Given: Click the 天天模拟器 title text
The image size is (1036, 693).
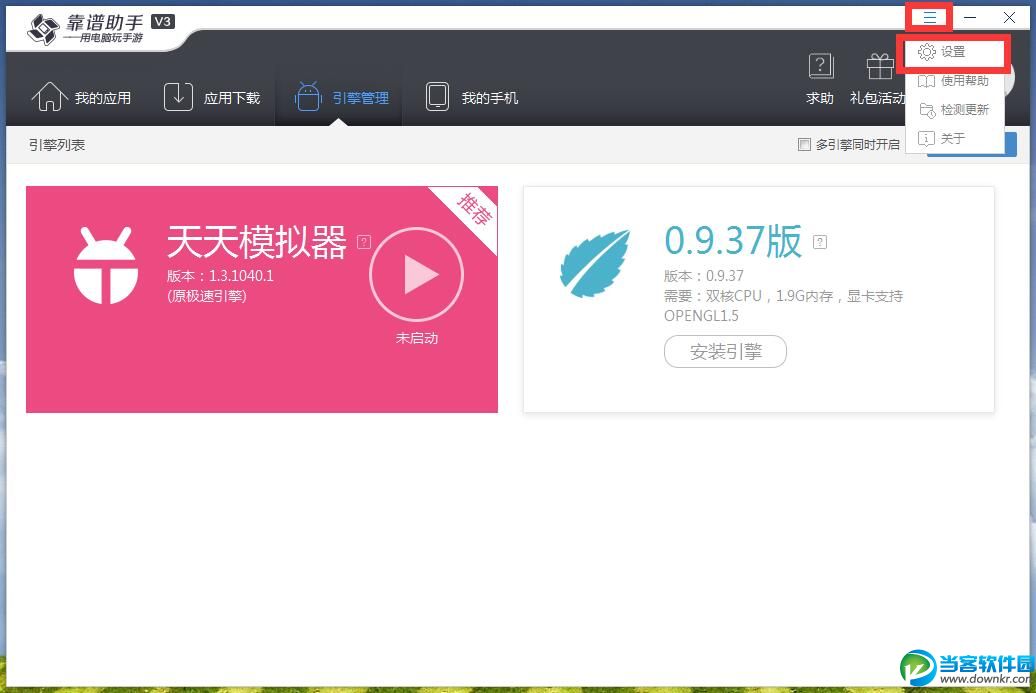Looking at the screenshot, I should [256, 242].
